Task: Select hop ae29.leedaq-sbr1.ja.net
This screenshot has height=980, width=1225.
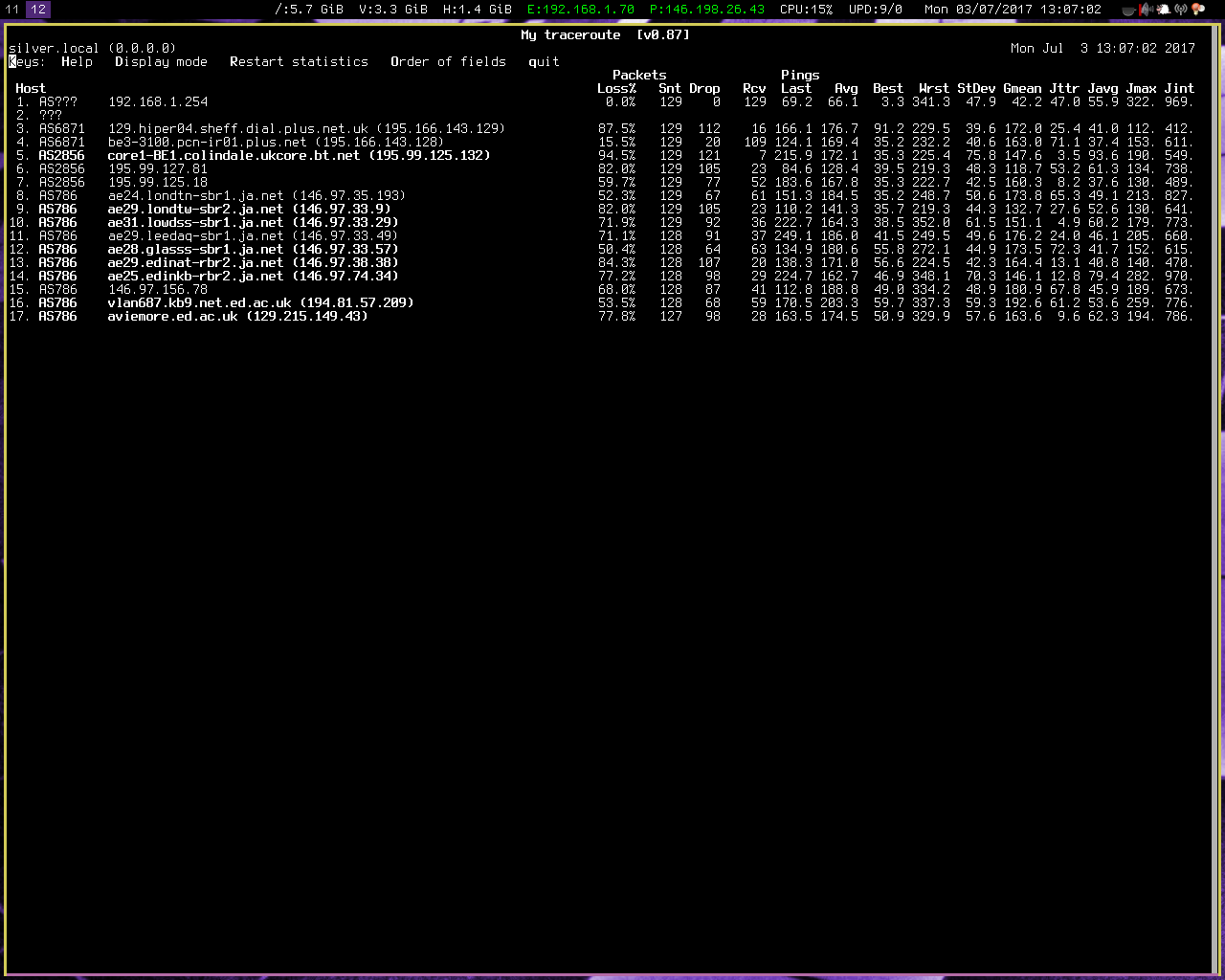Action: [253, 235]
